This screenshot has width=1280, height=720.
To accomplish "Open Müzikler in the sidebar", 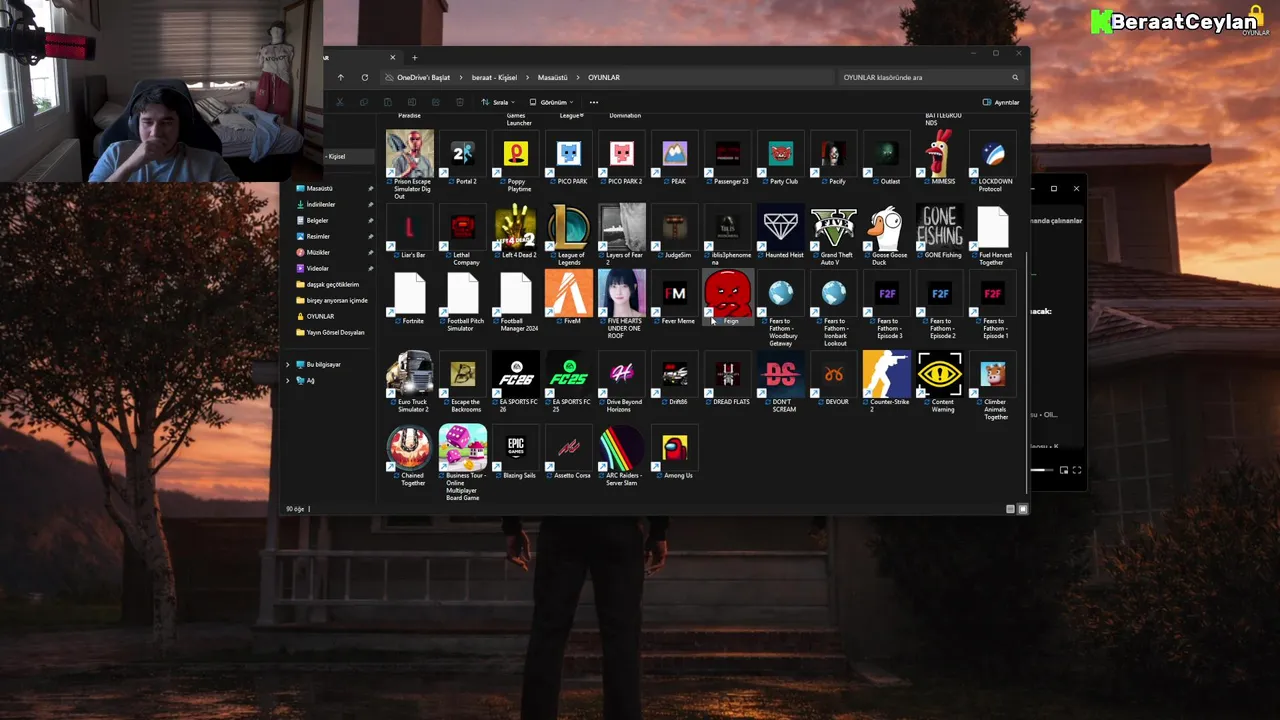I will (x=334, y=252).
